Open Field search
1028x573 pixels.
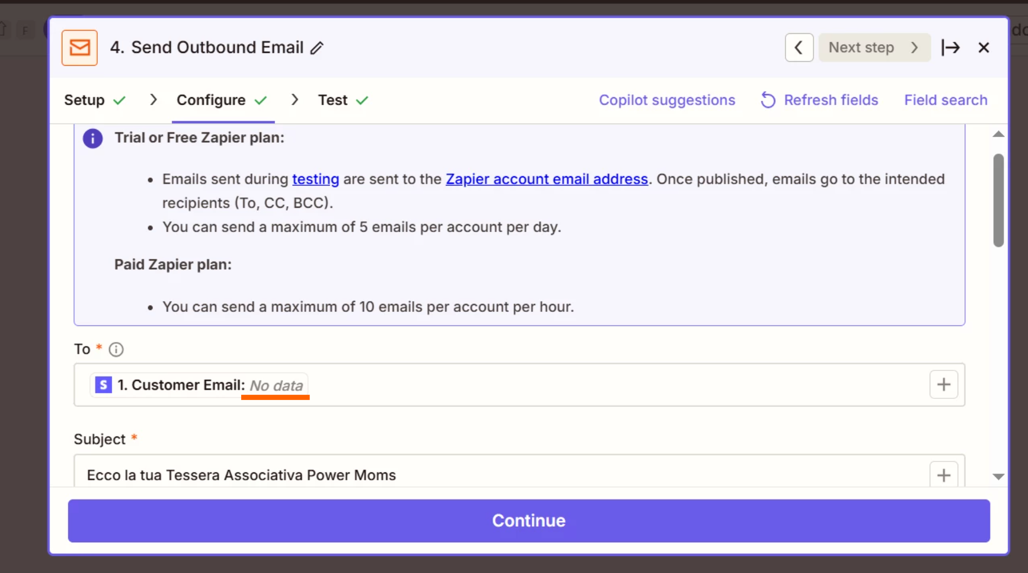click(945, 100)
